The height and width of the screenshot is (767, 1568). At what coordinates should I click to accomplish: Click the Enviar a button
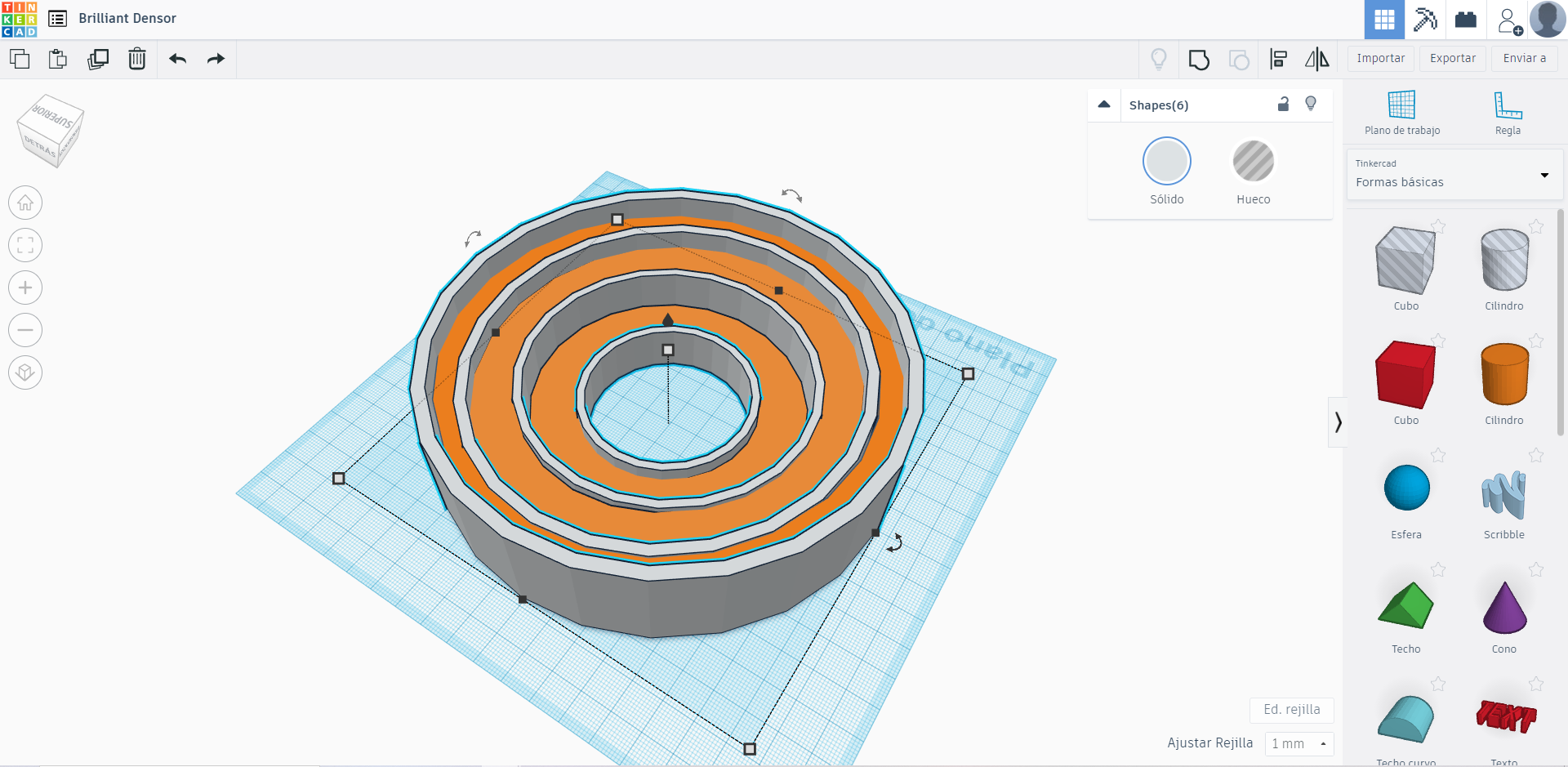pyautogui.click(x=1525, y=59)
